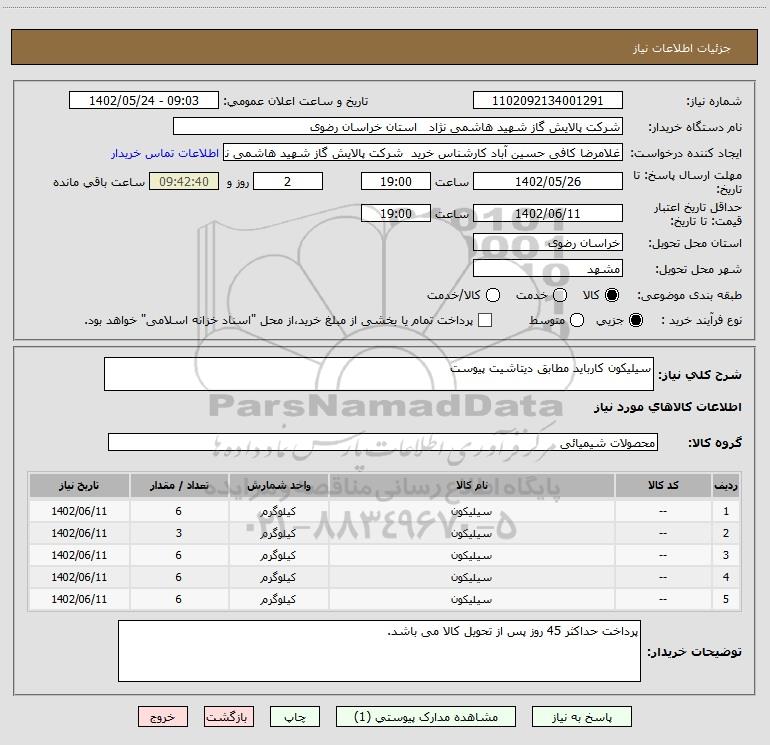
Task: Open اطلاعات تماس خریدار link
Action: [x=165, y=153]
